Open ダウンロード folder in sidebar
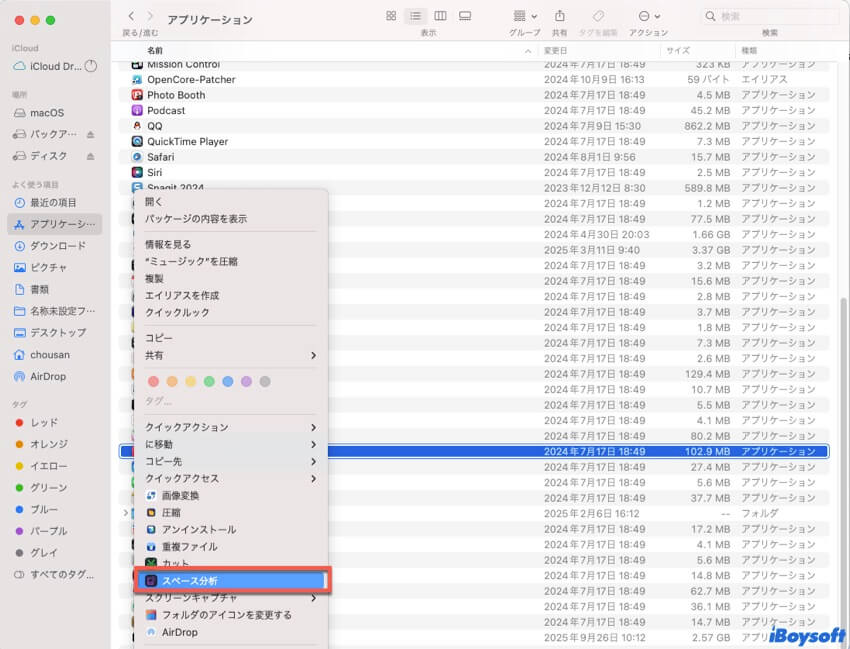The image size is (850, 649). (x=57, y=246)
